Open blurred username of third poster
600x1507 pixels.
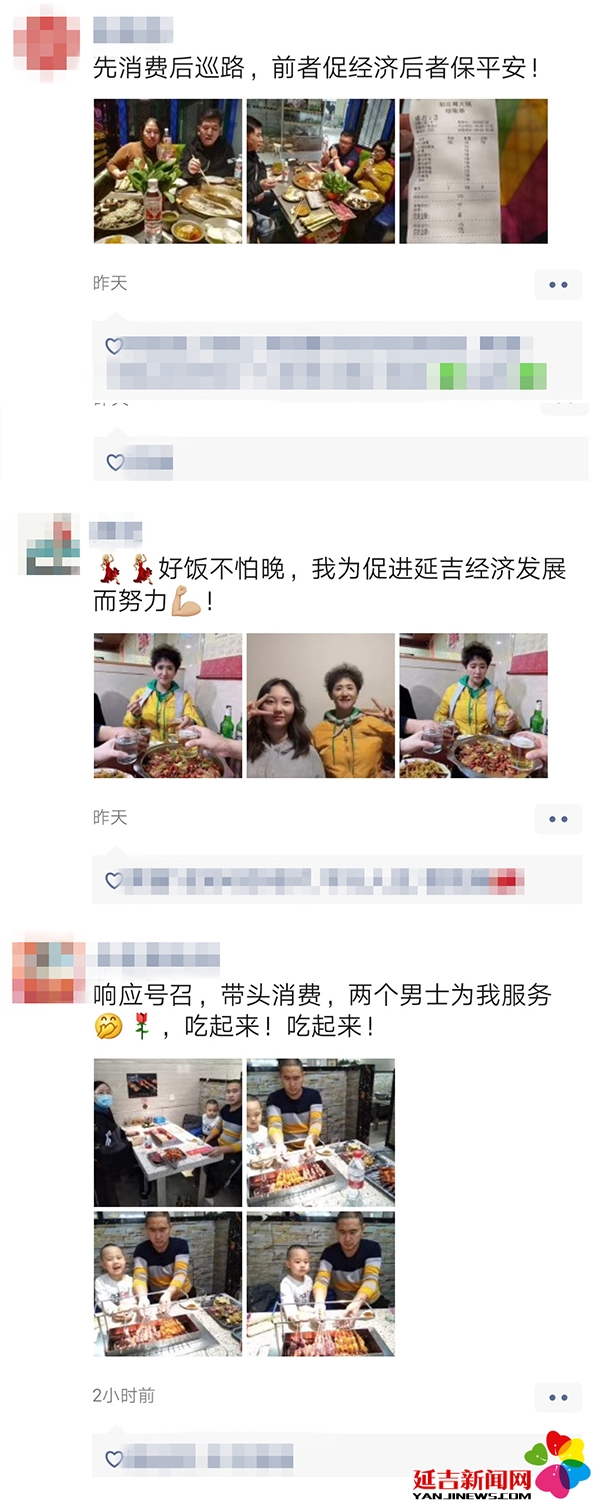click(x=159, y=955)
